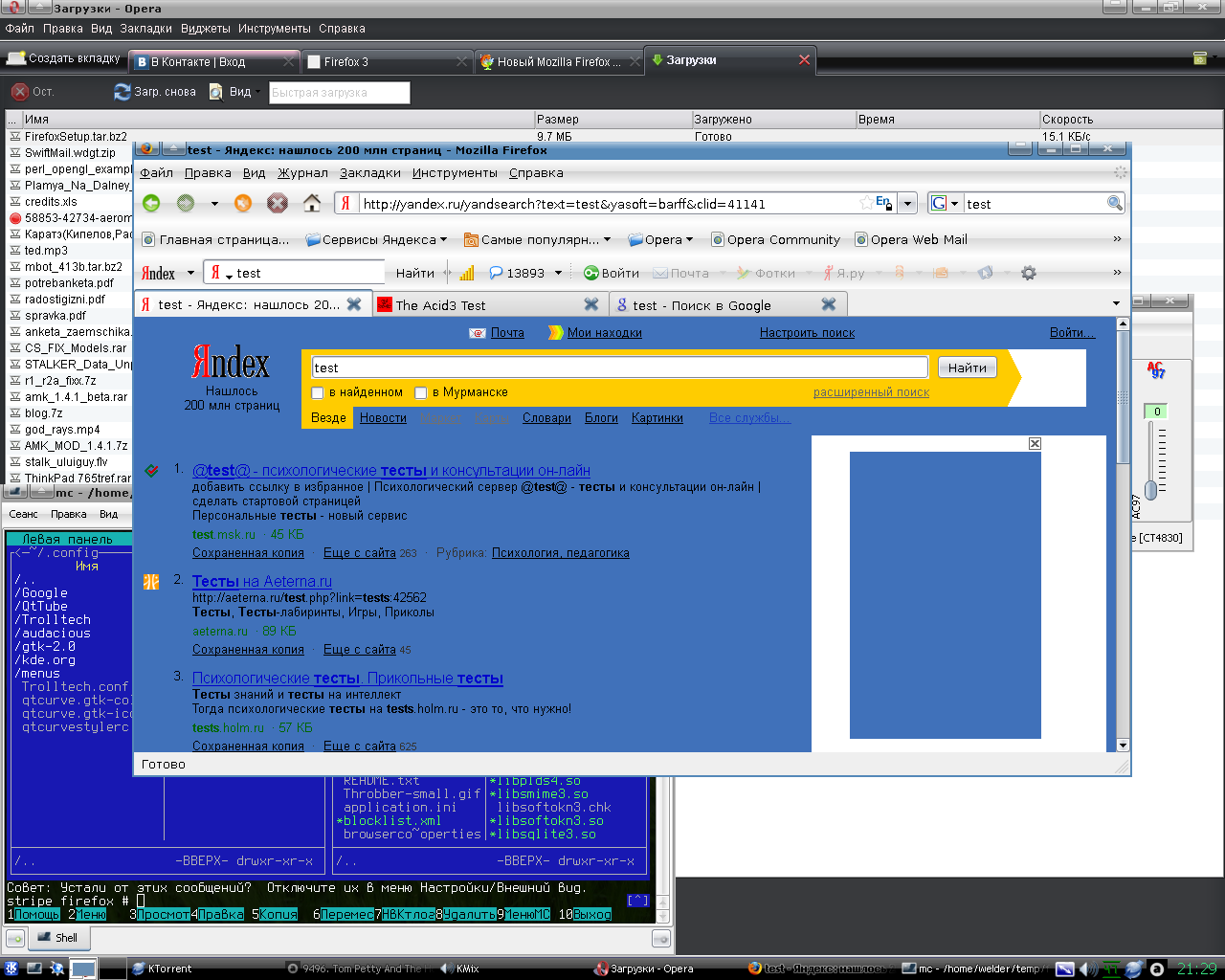Click Создать вкладку in Opera
Viewport: 1225px width, 980px height.
pyautogui.click(x=64, y=58)
